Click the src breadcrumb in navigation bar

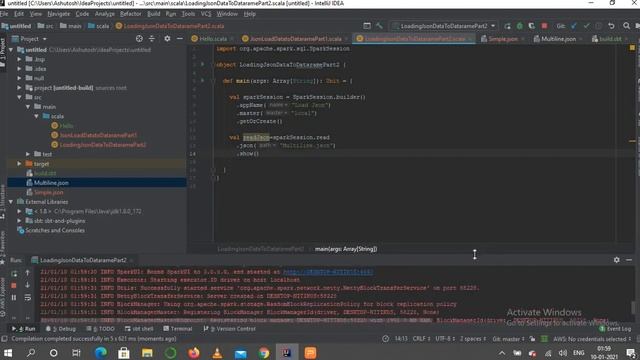click(x=46, y=26)
